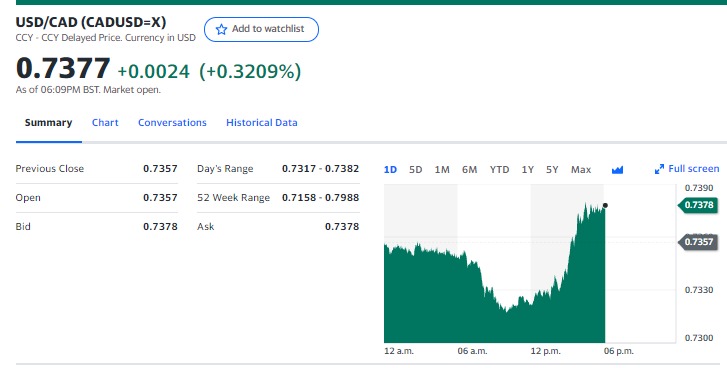Add USD/CAD to watchlist
Screen dimensions: 727x368
261,29
